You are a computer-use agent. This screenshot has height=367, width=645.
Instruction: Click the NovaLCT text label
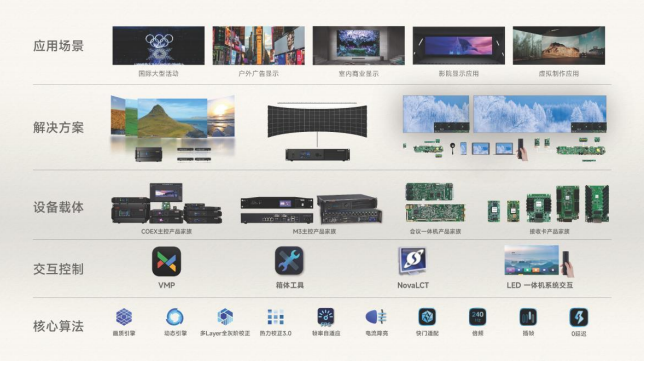pos(413,285)
